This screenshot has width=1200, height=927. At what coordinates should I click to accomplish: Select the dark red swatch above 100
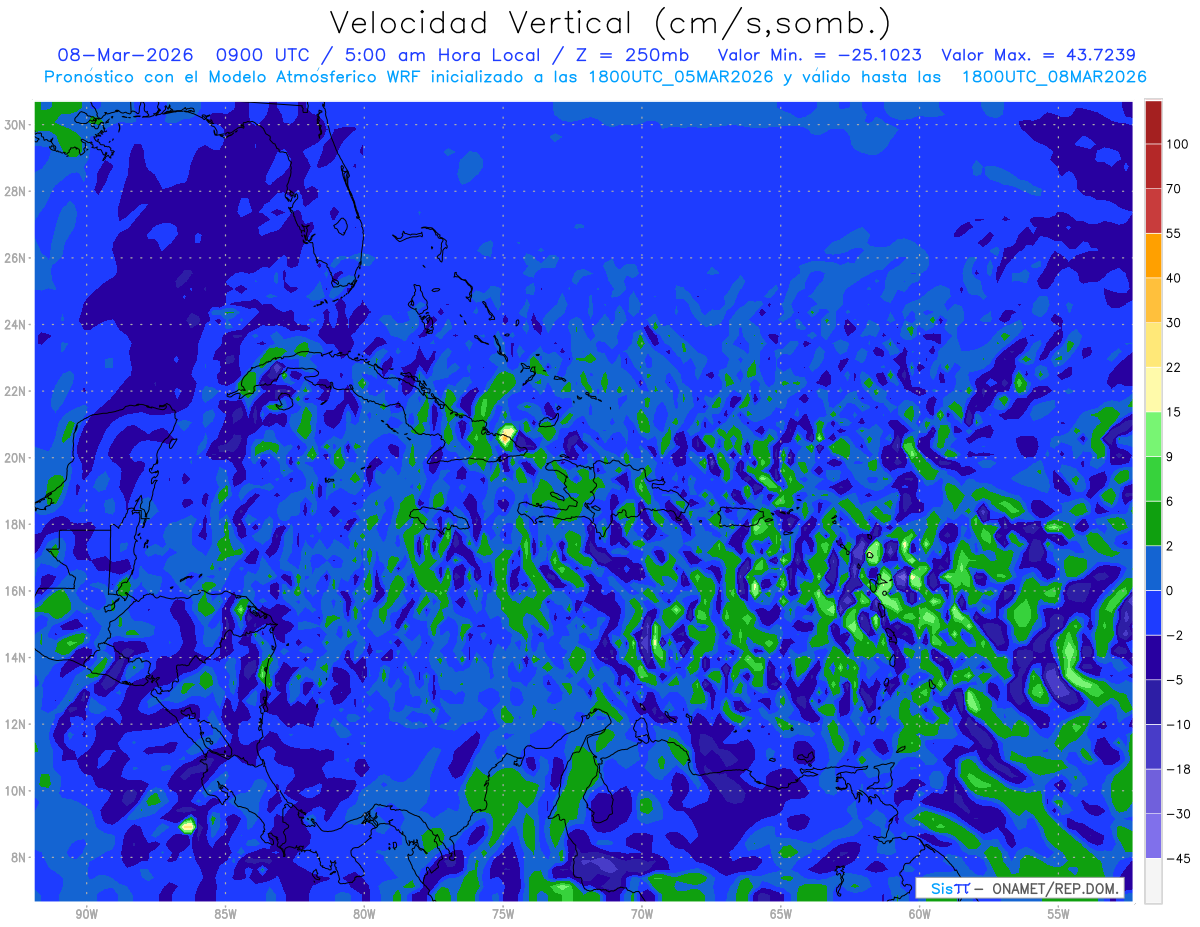[x=1153, y=122]
